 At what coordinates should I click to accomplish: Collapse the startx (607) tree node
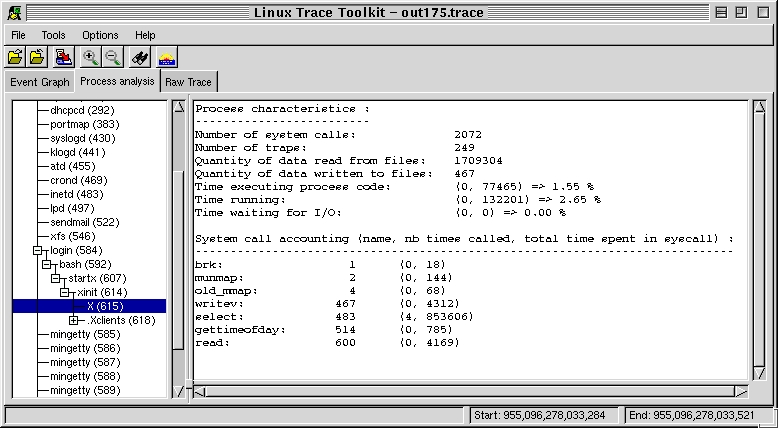(56, 278)
